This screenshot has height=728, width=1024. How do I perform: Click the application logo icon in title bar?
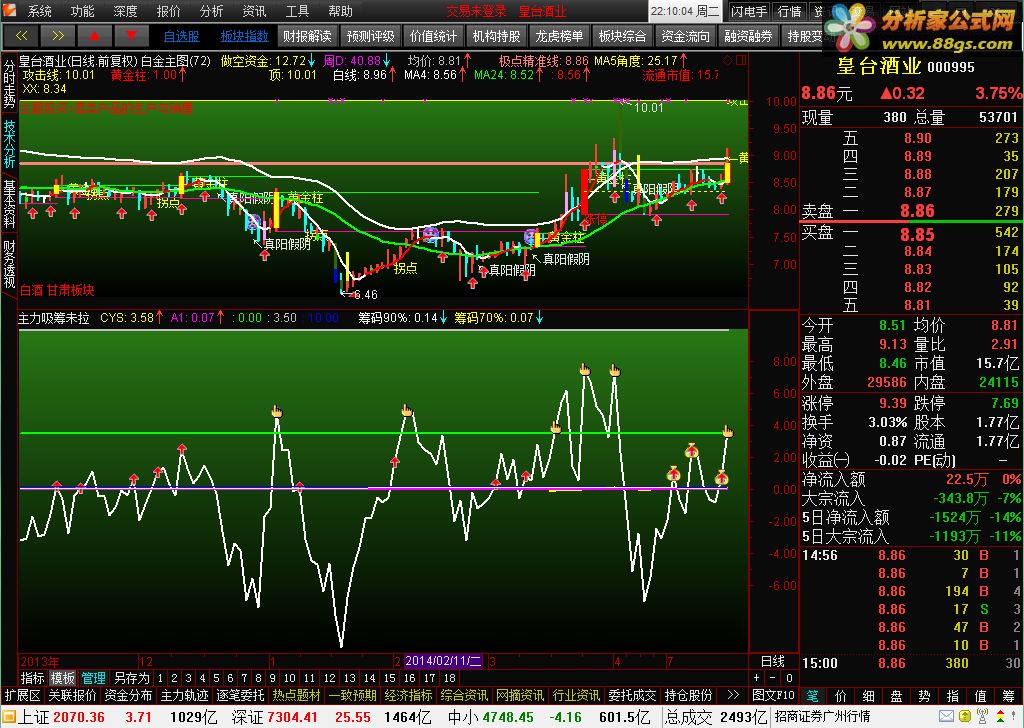(x=10, y=10)
